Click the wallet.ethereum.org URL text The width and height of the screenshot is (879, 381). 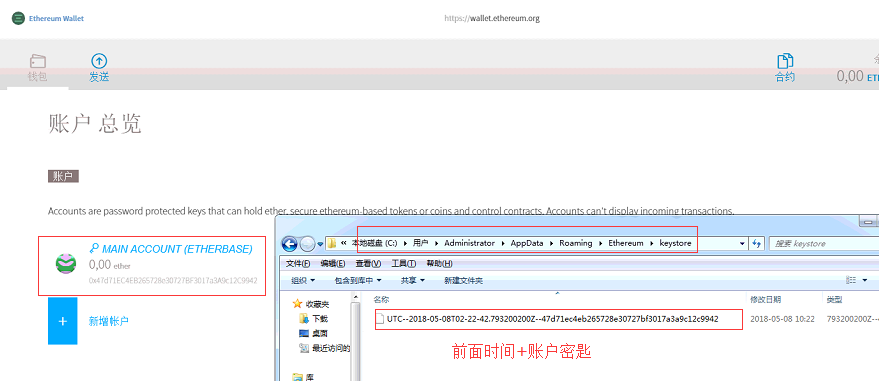[x=492, y=18]
